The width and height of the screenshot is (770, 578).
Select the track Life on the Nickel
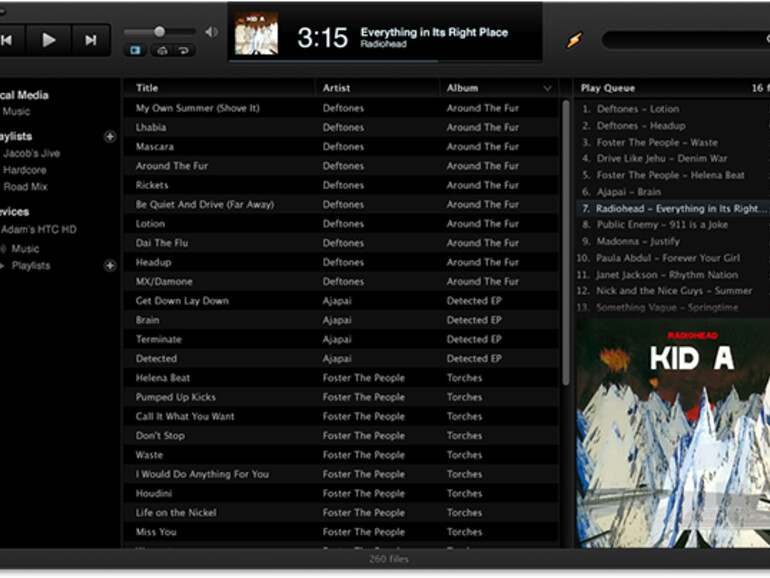click(x=176, y=513)
